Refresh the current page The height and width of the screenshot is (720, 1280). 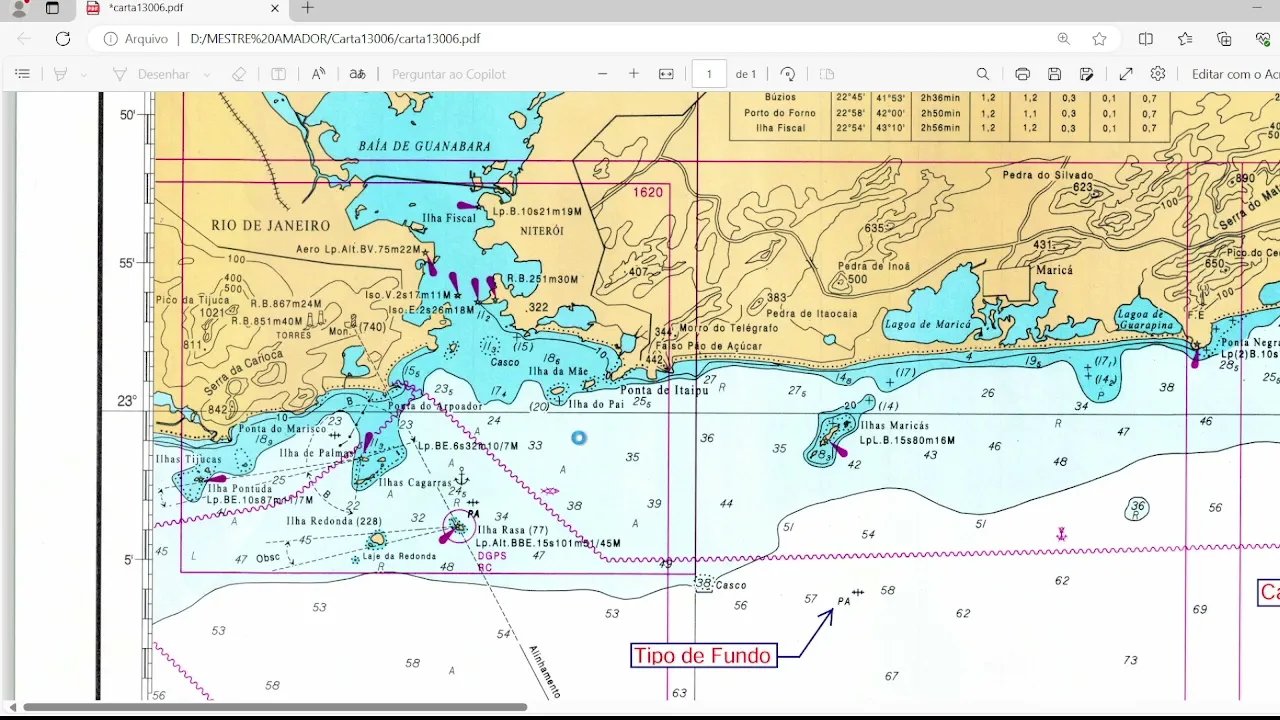63,39
